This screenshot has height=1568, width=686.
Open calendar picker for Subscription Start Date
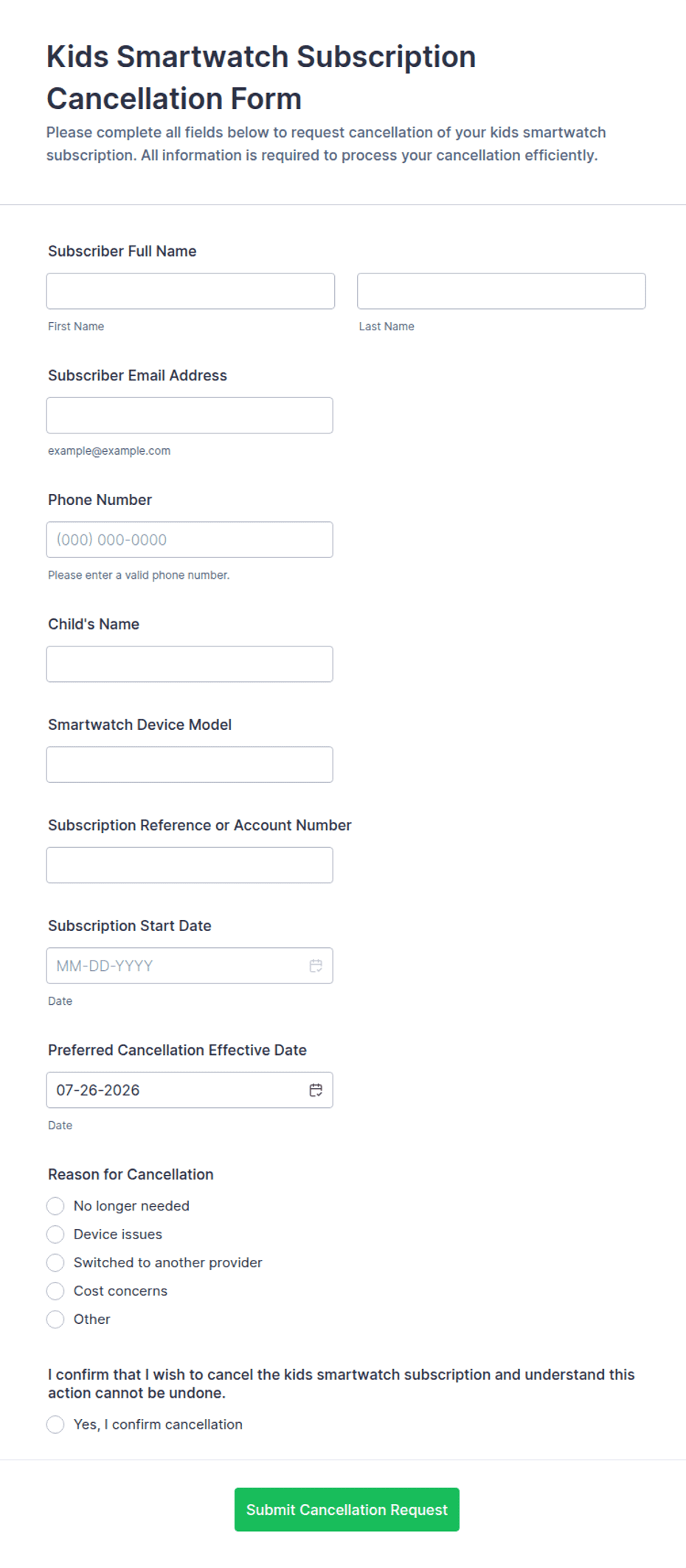click(x=316, y=966)
